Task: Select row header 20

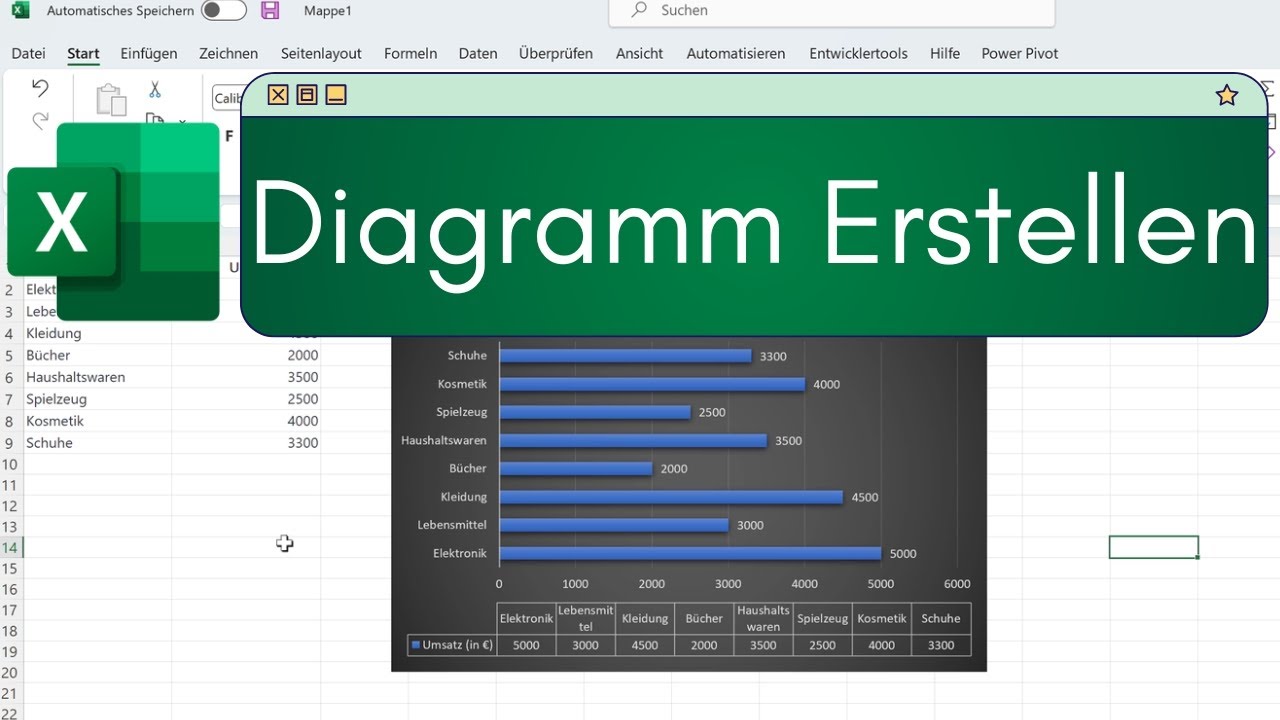Action: (x=11, y=673)
